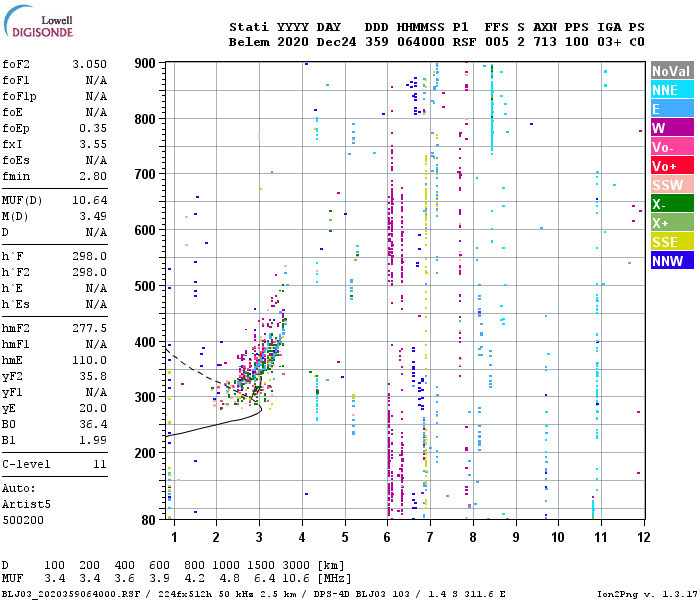The image size is (700, 600).
Task: Select the NoVal legend swatch
Action: click(x=672, y=71)
